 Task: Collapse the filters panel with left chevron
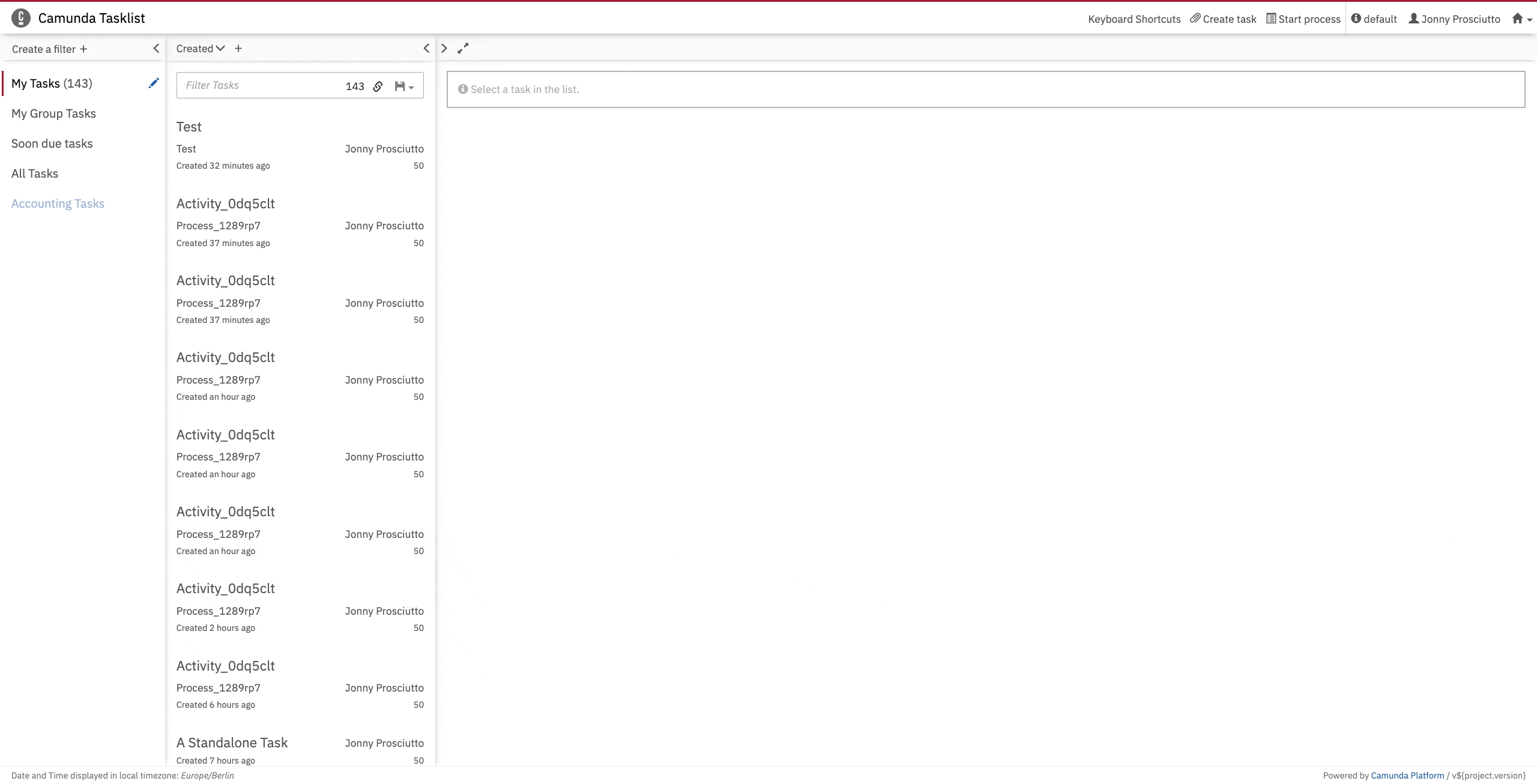click(156, 48)
